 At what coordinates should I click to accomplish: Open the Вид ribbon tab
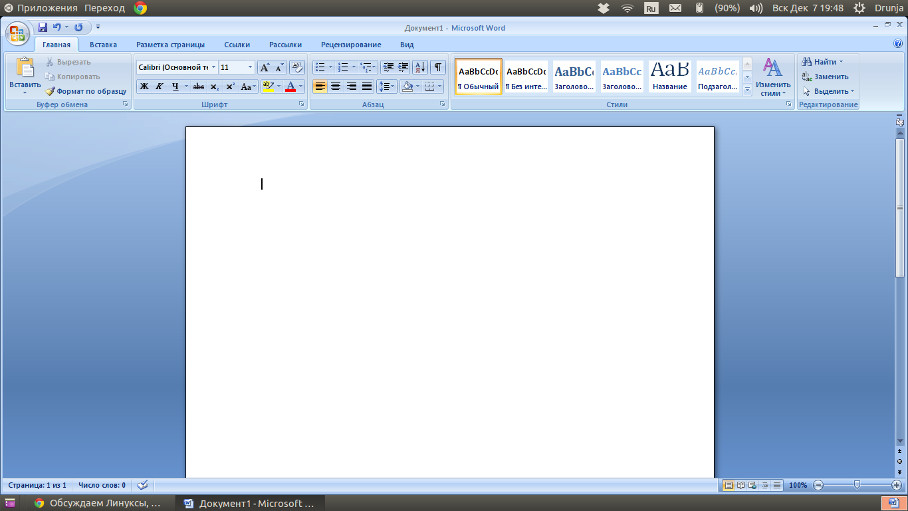pos(407,44)
